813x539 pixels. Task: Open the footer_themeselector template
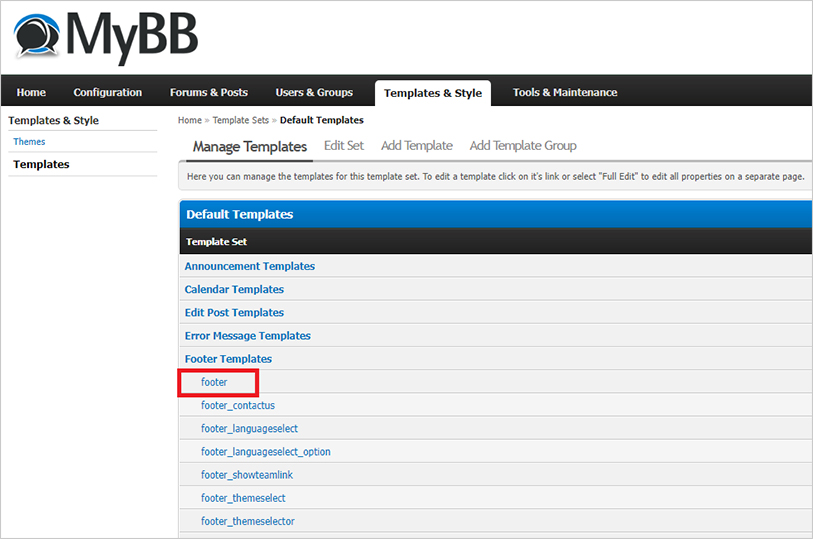(x=248, y=521)
